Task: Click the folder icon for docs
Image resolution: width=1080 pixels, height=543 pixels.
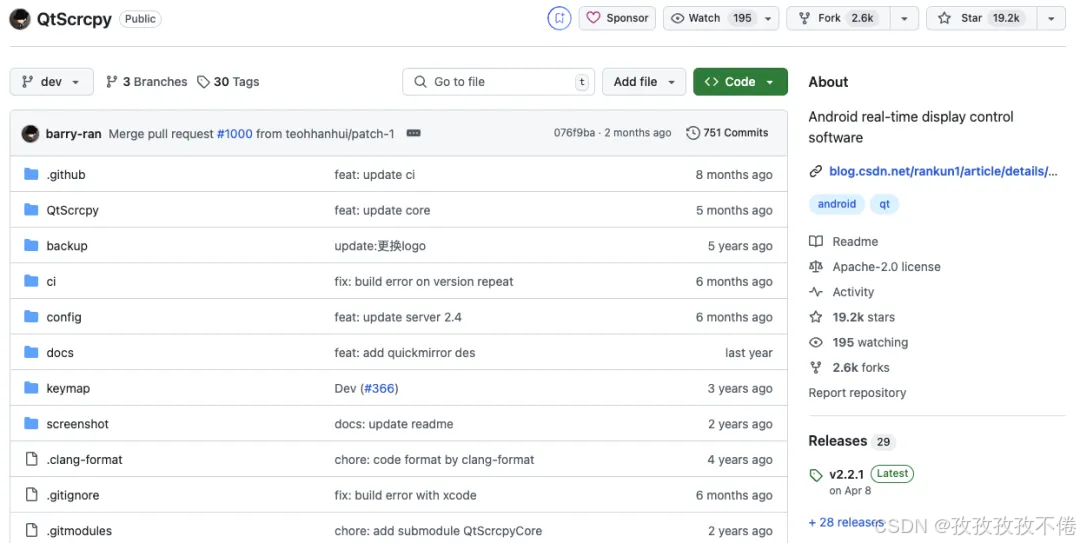Action: [31, 352]
